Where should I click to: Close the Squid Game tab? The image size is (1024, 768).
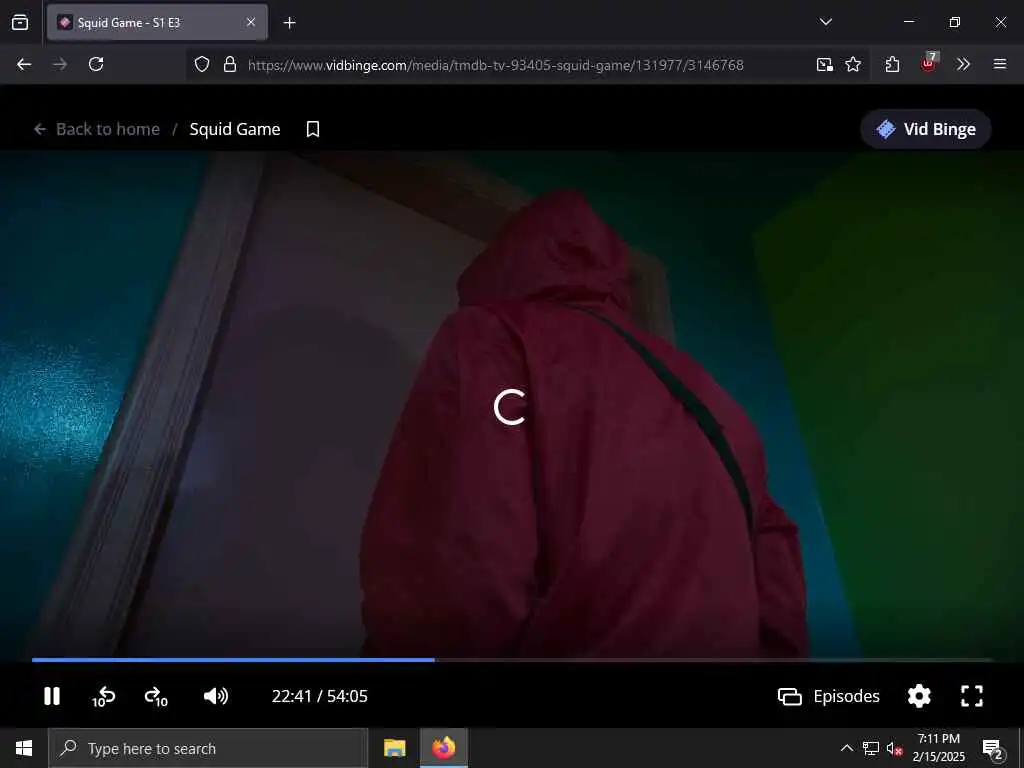(251, 22)
